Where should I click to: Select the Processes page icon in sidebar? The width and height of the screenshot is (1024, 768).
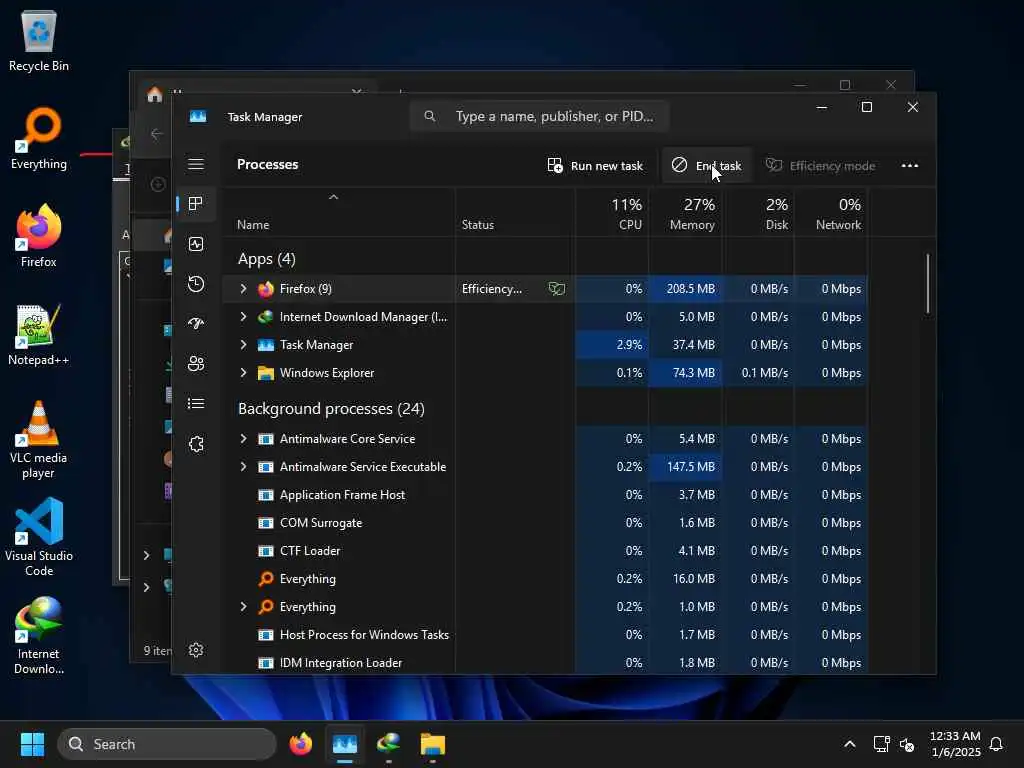click(196, 204)
